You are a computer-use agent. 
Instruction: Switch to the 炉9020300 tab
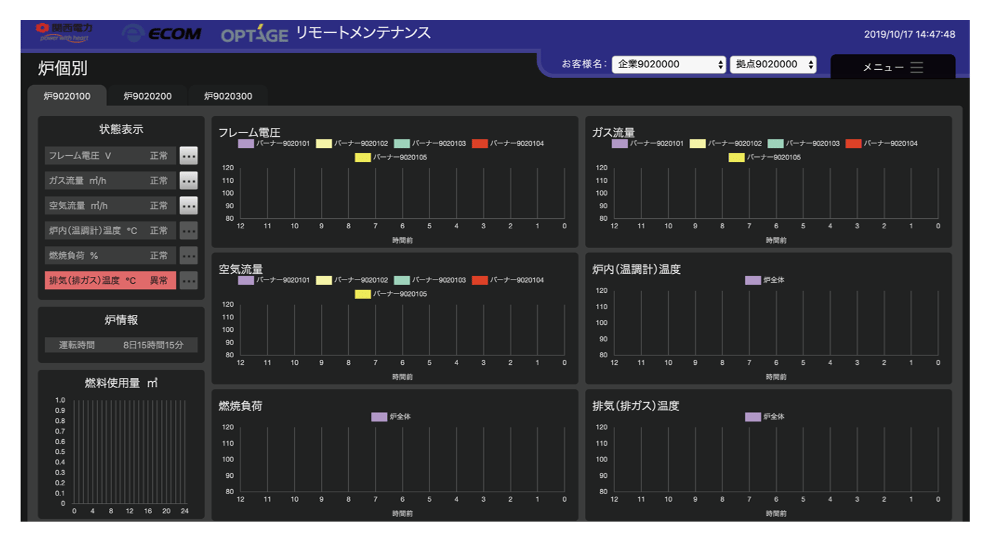point(228,96)
